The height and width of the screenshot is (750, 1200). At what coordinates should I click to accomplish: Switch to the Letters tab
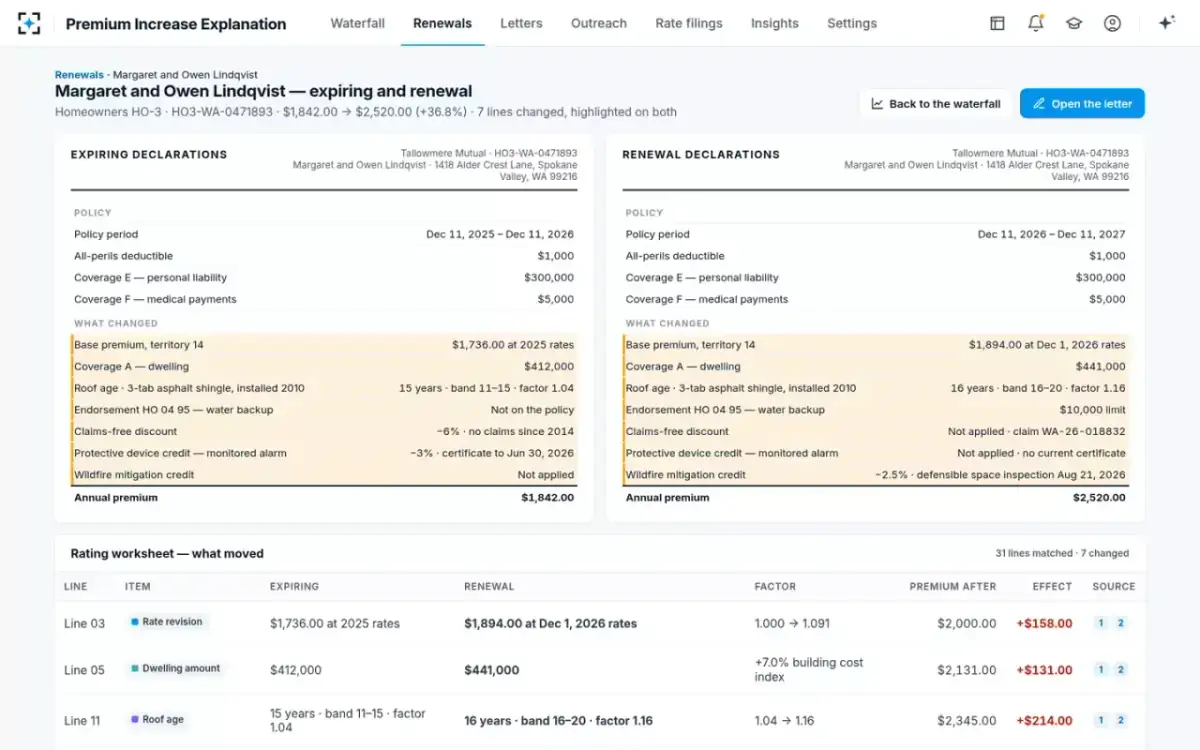tap(521, 23)
